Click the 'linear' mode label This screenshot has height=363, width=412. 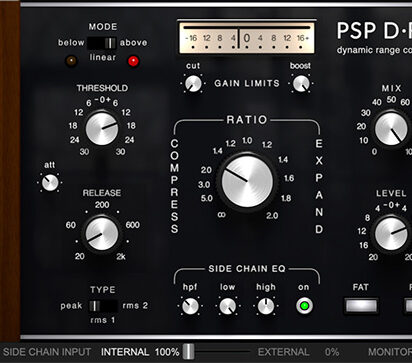tap(103, 57)
